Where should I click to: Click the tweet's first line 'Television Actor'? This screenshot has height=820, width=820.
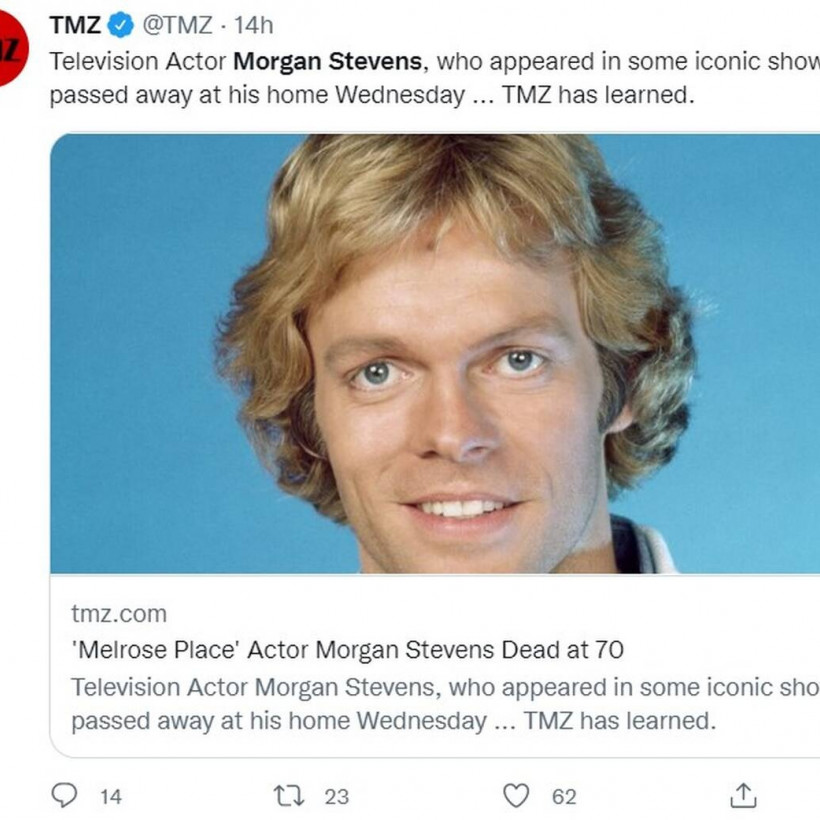point(138,61)
